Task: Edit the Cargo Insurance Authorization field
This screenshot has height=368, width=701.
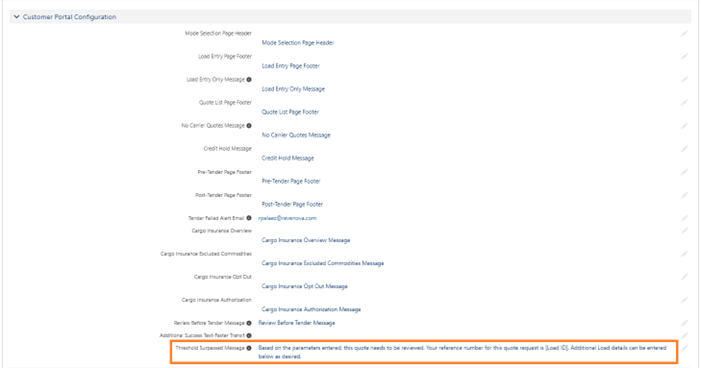Action: click(x=684, y=300)
